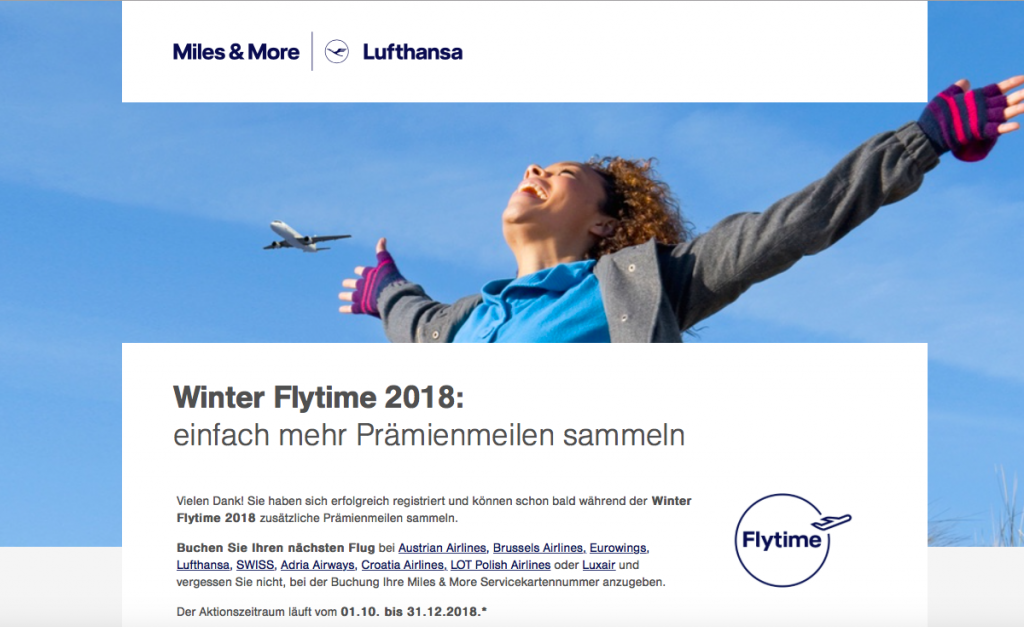Follow the Luxair link
This screenshot has height=627, width=1024.
tap(599, 565)
